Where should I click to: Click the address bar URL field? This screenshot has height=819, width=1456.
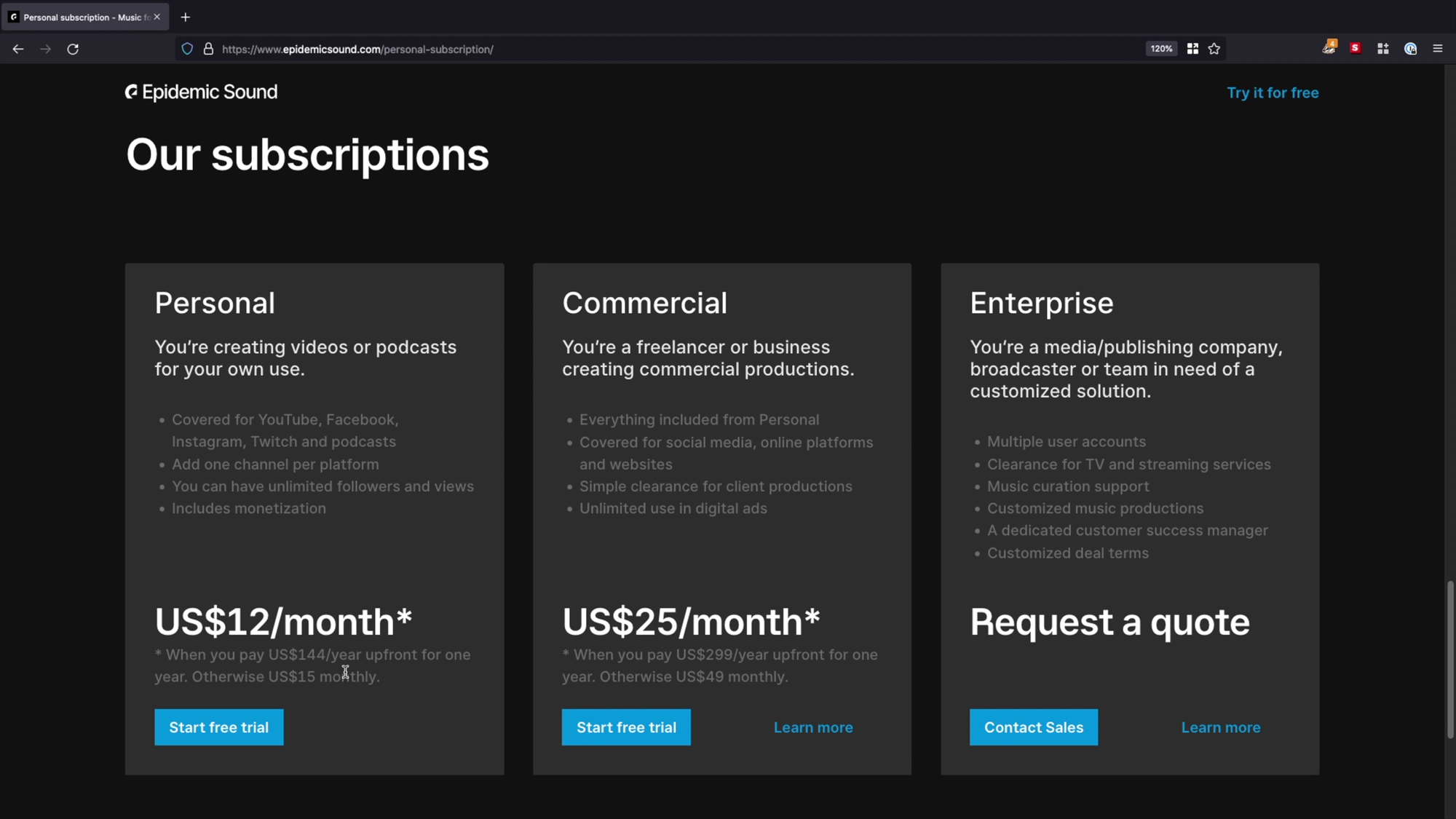(x=677, y=49)
